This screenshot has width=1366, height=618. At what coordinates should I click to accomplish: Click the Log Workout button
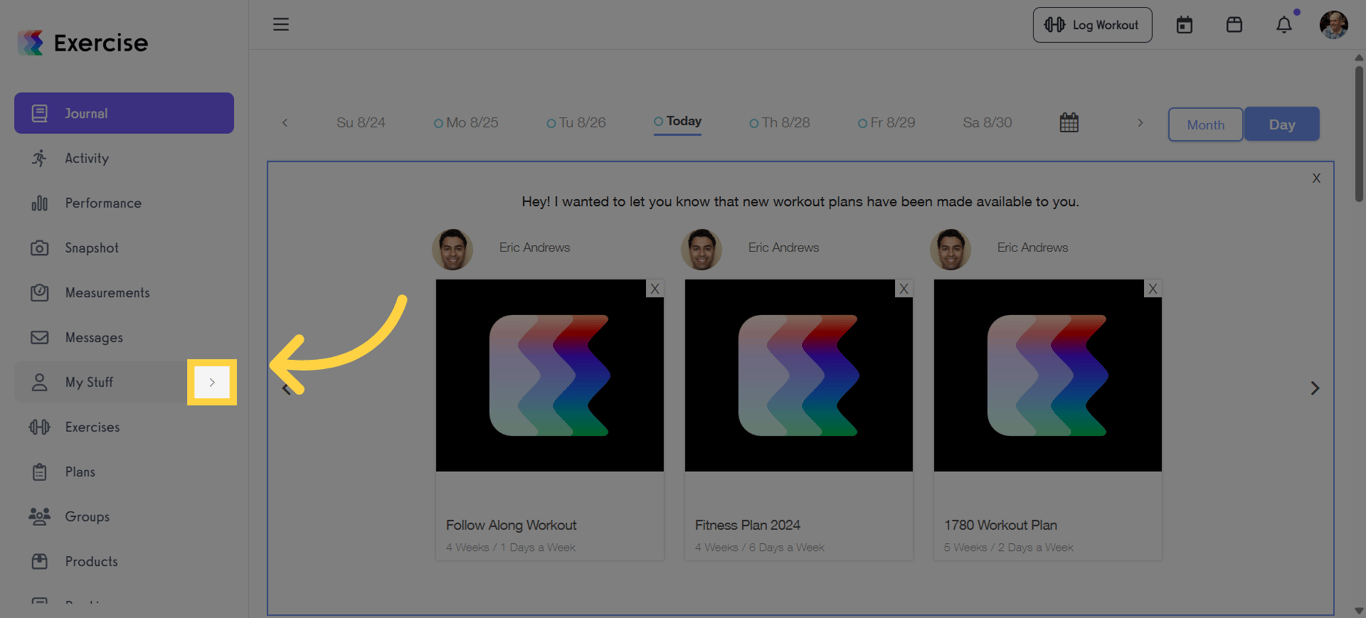click(1092, 24)
